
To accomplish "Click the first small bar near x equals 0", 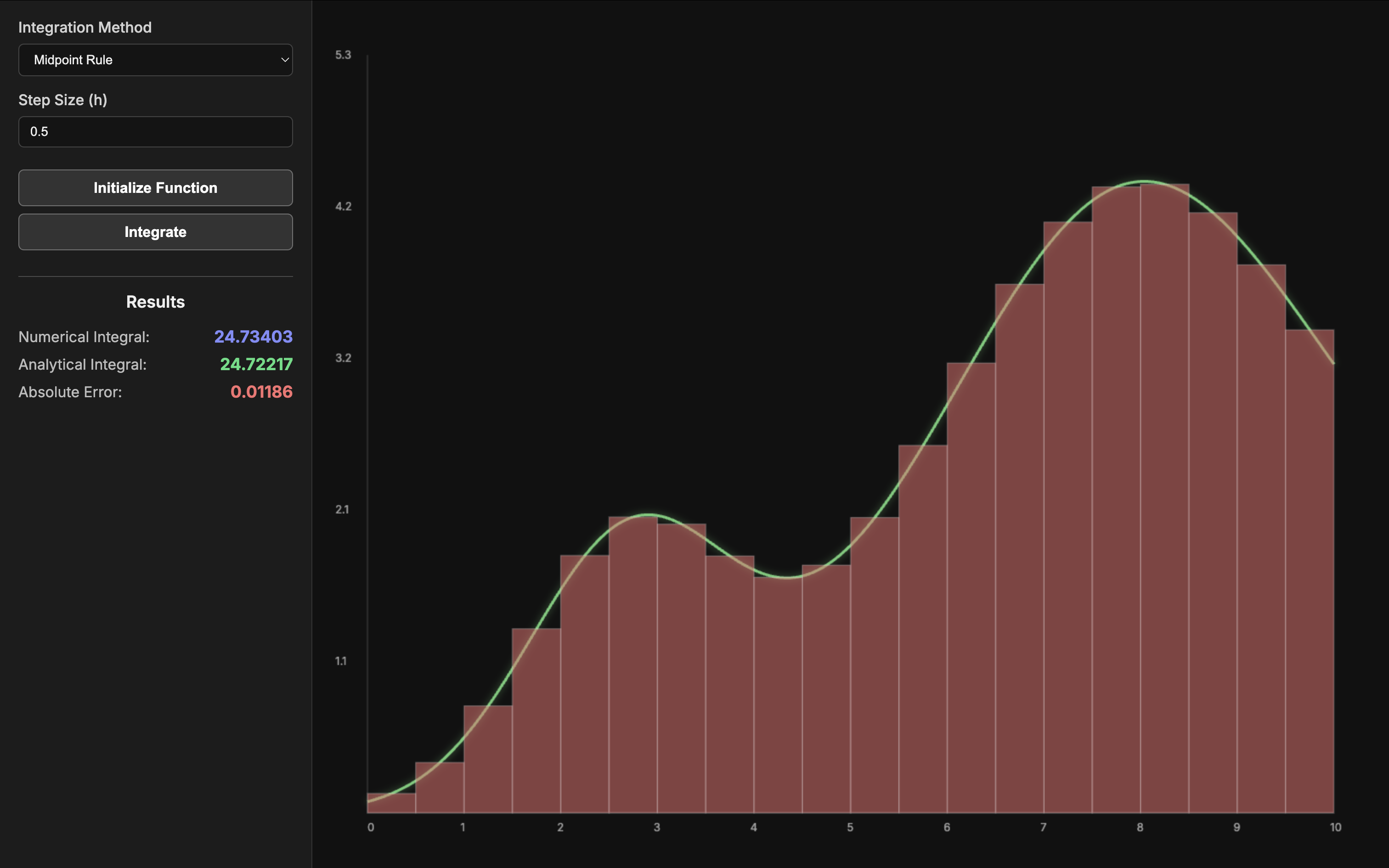I will click(x=390, y=804).
